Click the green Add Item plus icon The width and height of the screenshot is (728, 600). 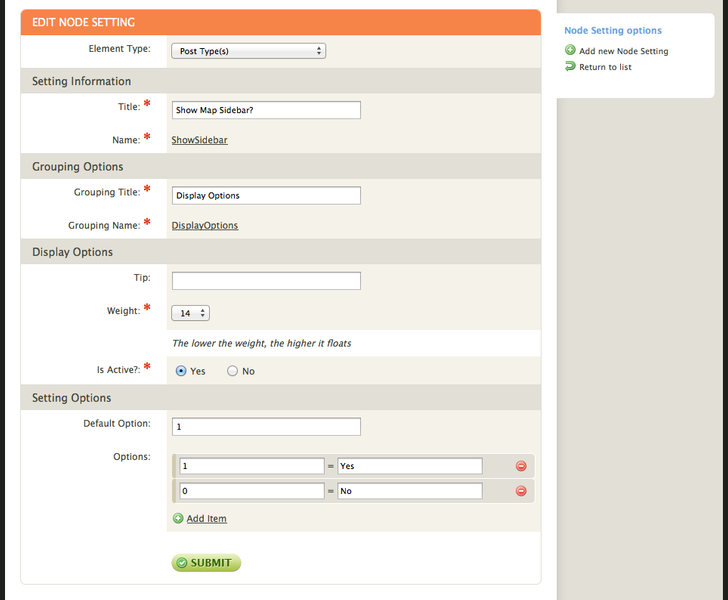178,519
